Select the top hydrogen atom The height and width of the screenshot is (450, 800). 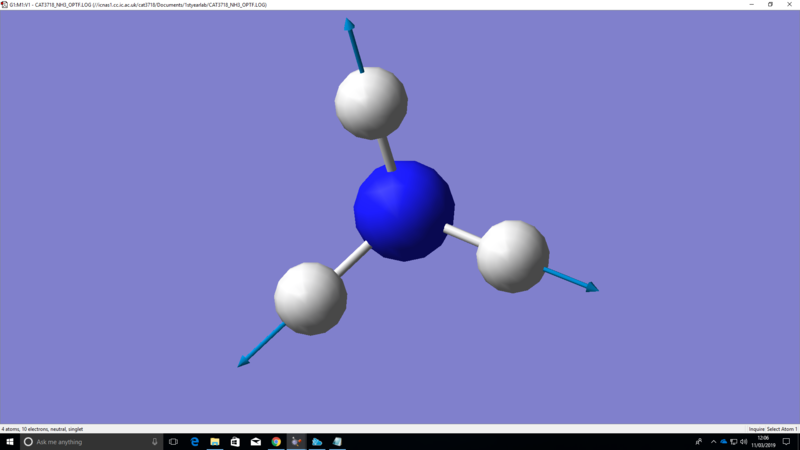click(x=371, y=103)
